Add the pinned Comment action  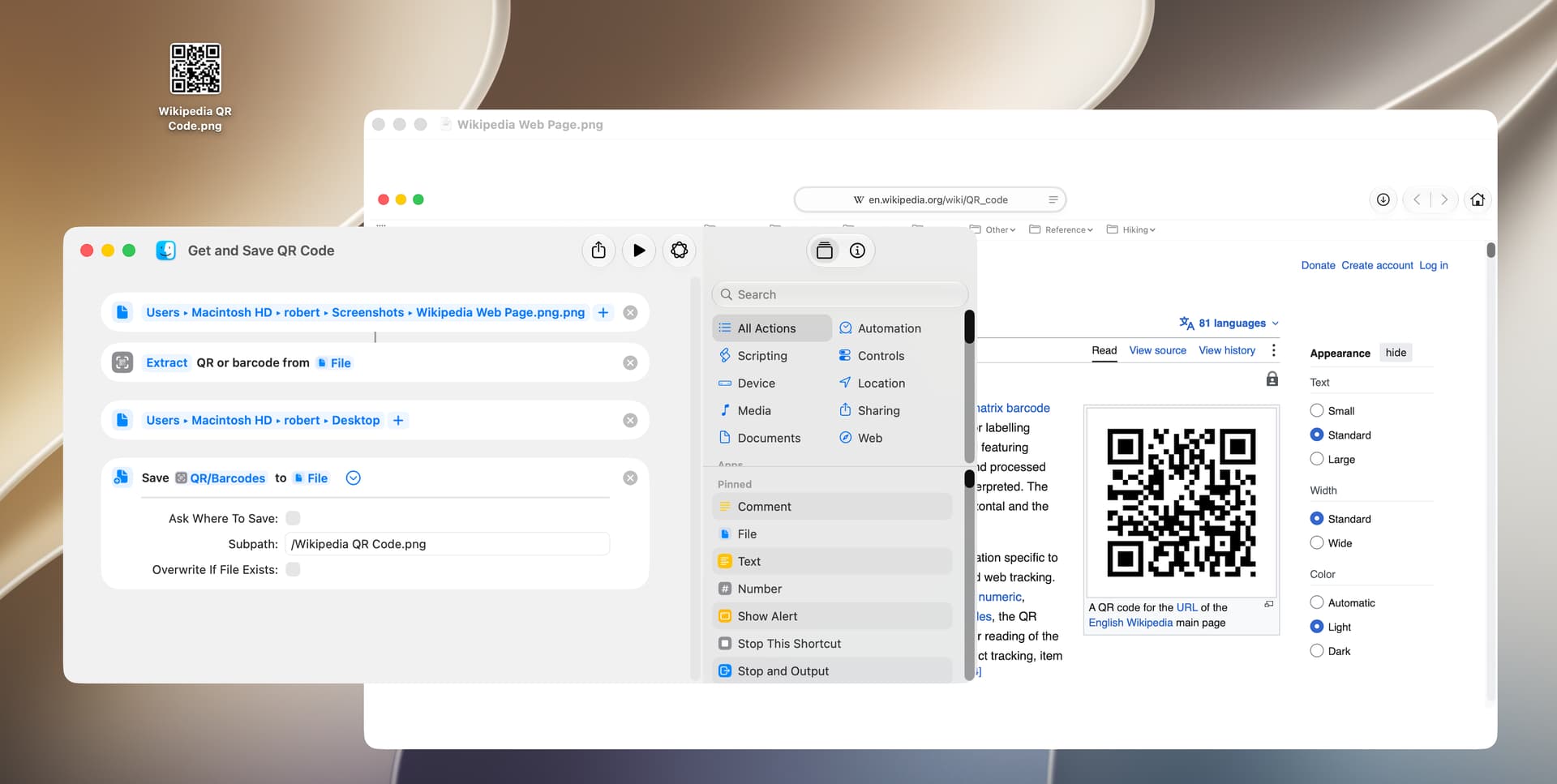[832, 507]
